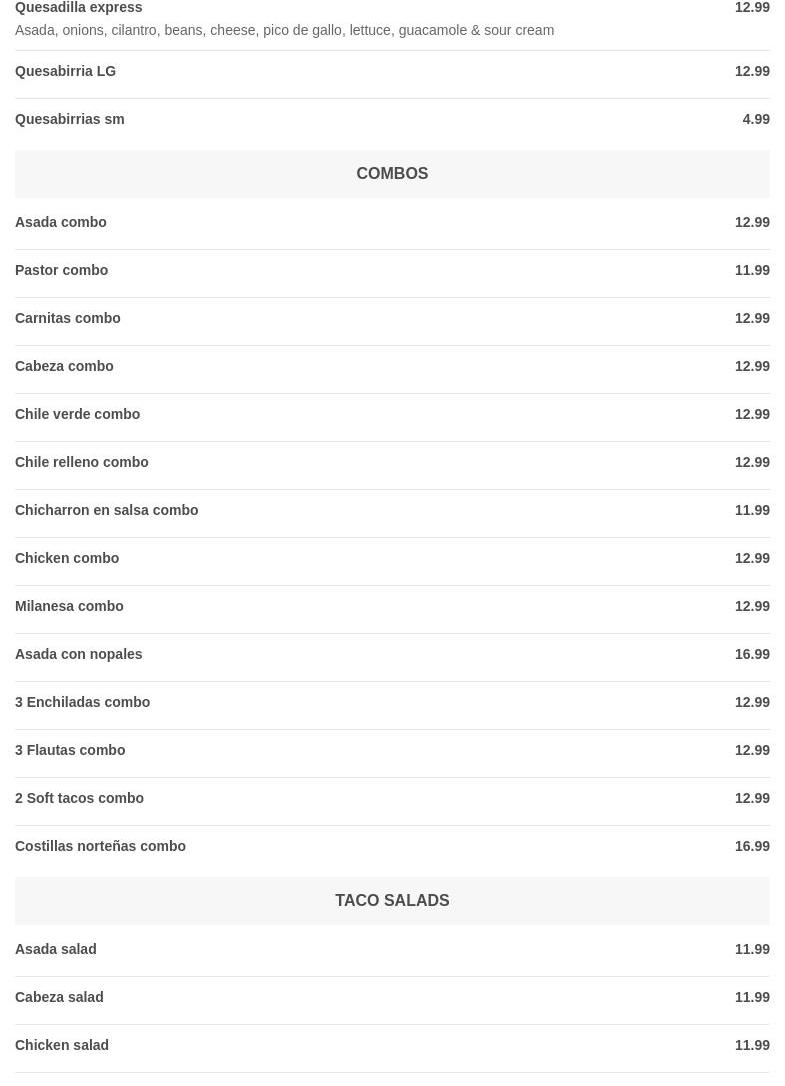Pick the Cabeza combo item
This screenshot has width=785, height=1086.
(x=64, y=366)
